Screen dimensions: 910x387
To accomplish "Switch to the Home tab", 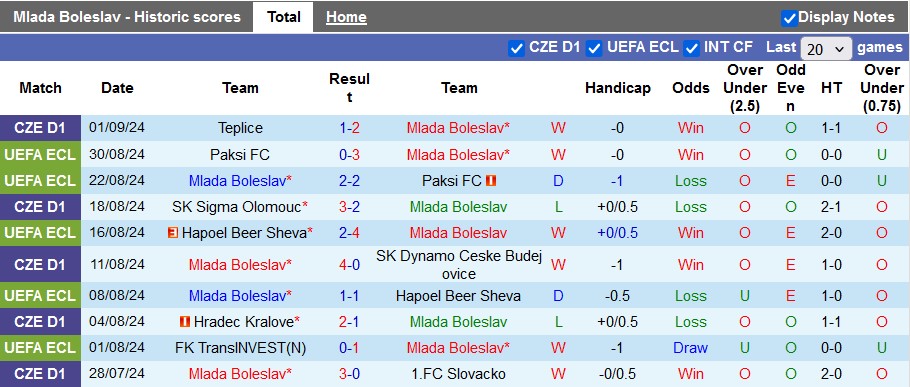I will (x=346, y=17).
